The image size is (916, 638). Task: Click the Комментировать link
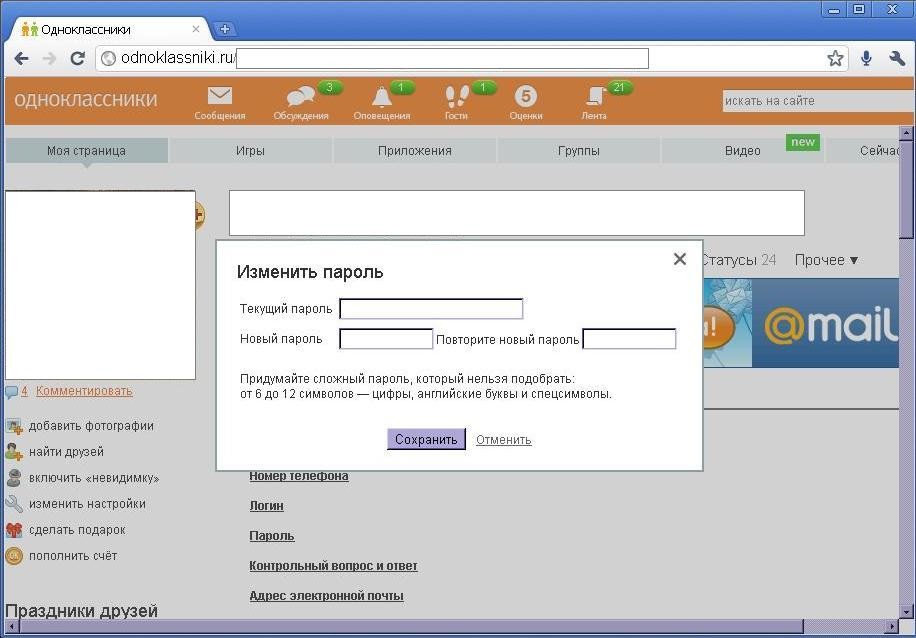click(x=84, y=391)
